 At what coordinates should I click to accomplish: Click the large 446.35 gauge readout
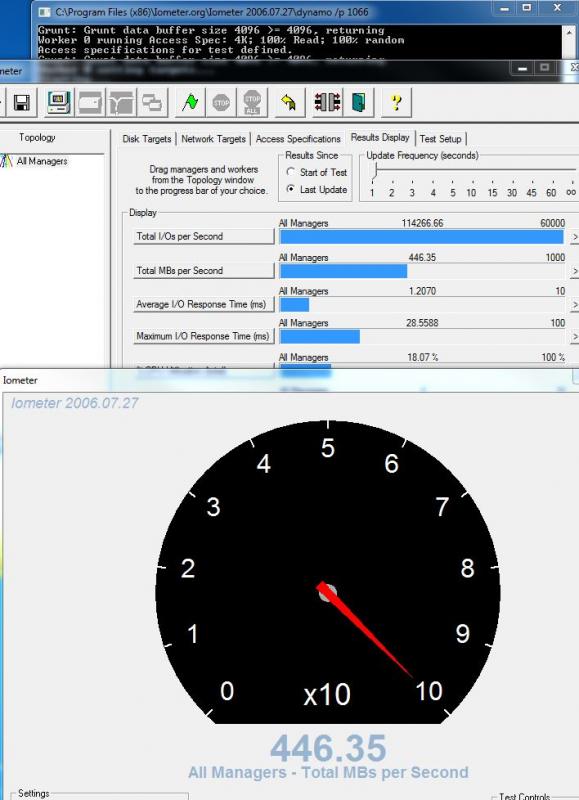[328, 748]
